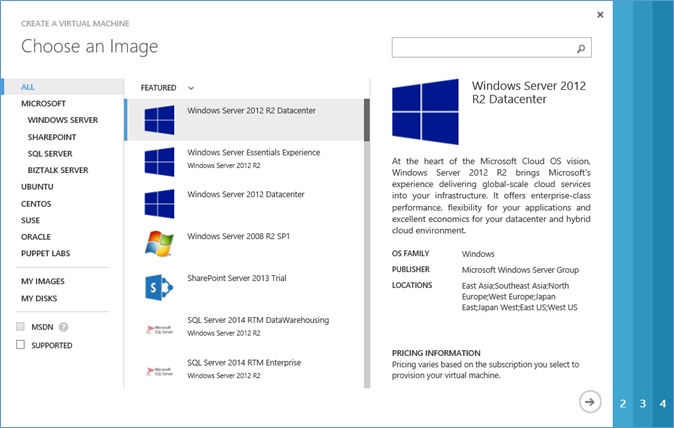Select the Microsoft category
Image resolution: width=674 pixels, height=428 pixels.
[43, 104]
